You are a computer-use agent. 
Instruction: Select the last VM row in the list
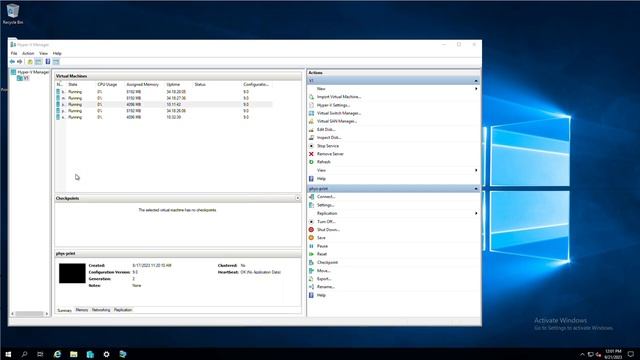tap(163, 117)
